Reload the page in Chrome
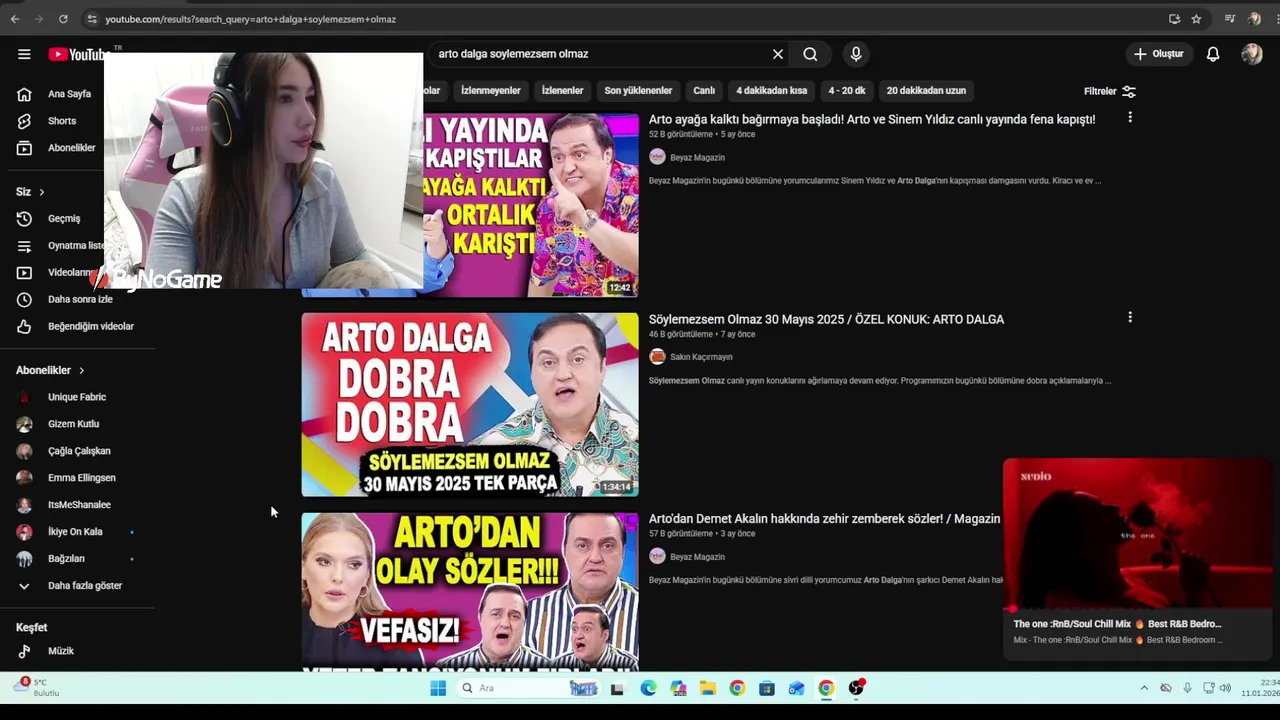This screenshot has width=1280, height=720. pyautogui.click(x=63, y=19)
